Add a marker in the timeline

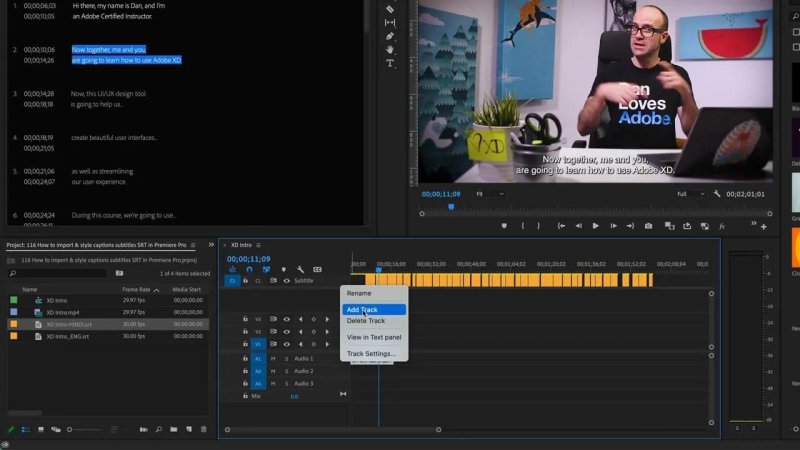click(284, 269)
